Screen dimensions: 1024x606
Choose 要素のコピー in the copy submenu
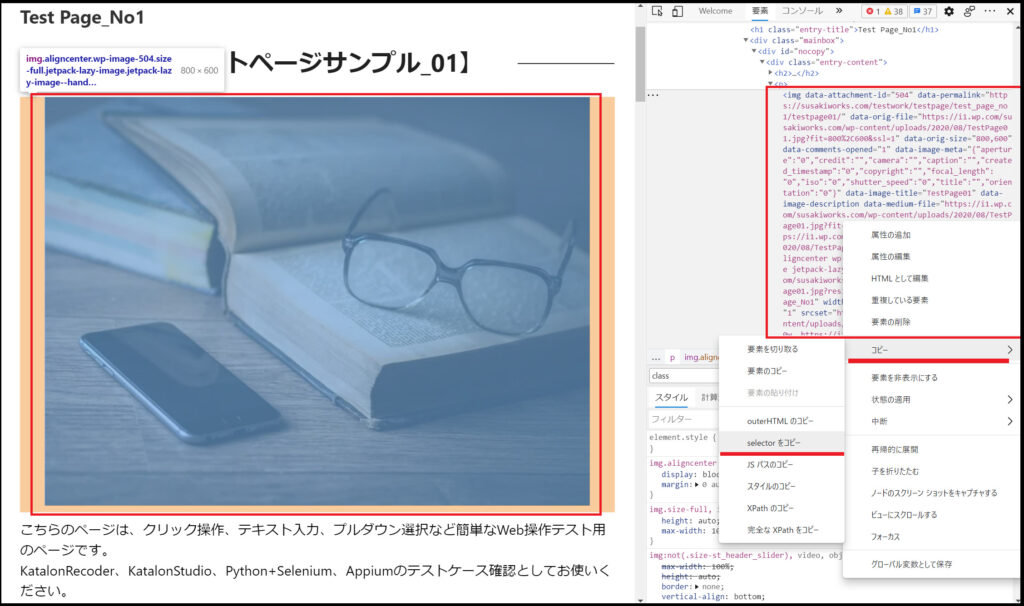click(767, 371)
